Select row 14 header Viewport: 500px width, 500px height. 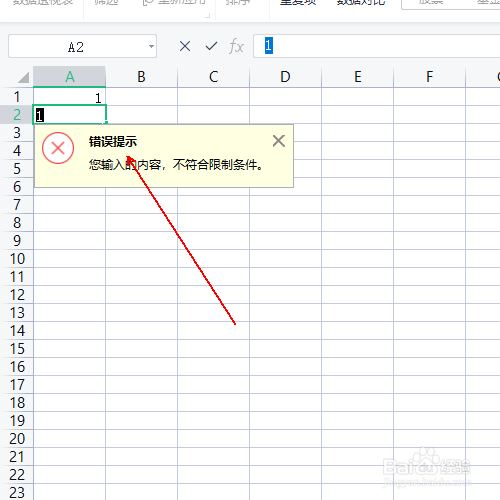(17, 331)
